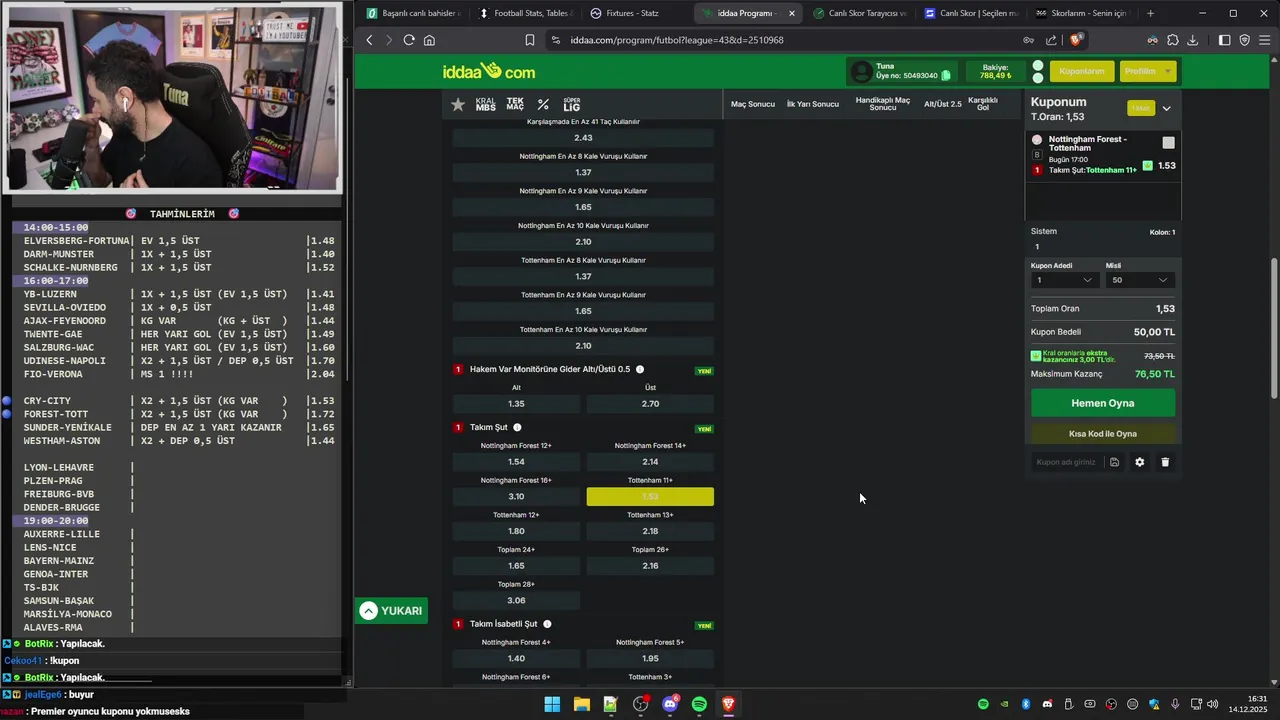This screenshot has width=1280, height=720.
Task: Go to the browser home page
Action: click(x=429, y=40)
